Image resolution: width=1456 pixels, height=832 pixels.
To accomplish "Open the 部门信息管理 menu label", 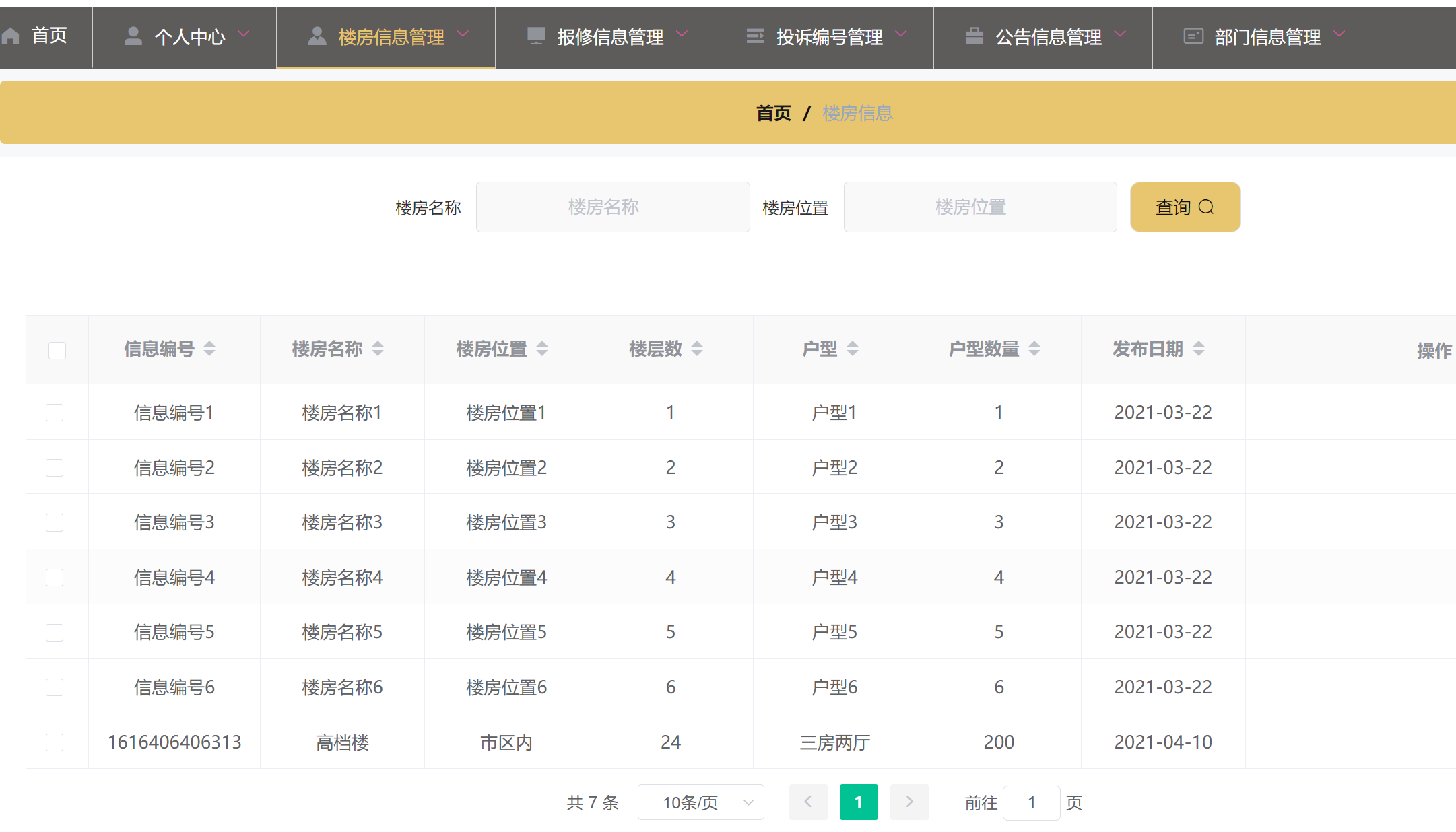I will point(1267,37).
